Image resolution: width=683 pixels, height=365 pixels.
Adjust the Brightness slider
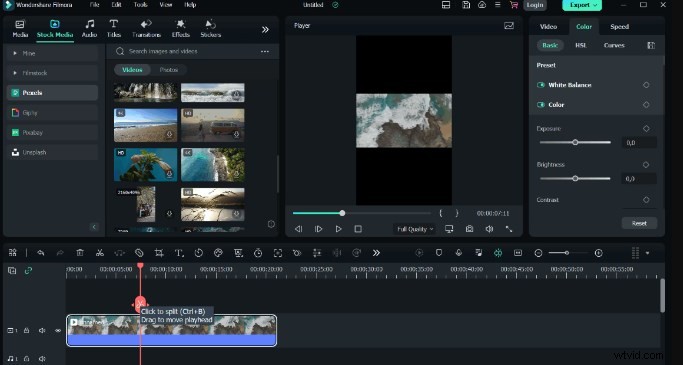click(575, 179)
